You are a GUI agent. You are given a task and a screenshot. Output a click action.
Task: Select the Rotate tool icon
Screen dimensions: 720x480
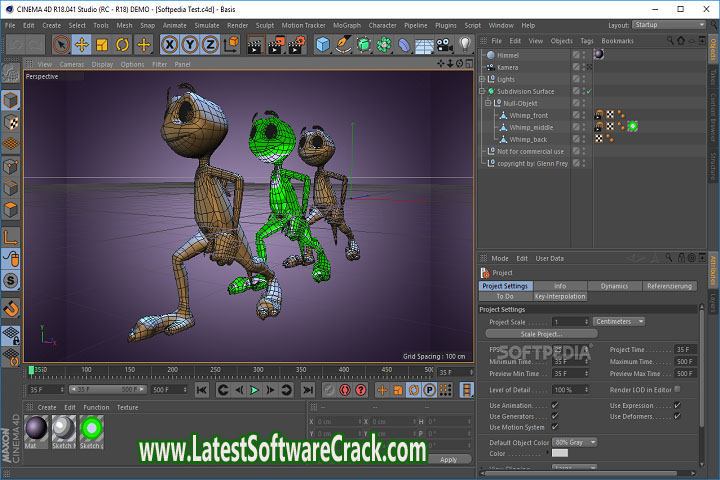(123, 44)
